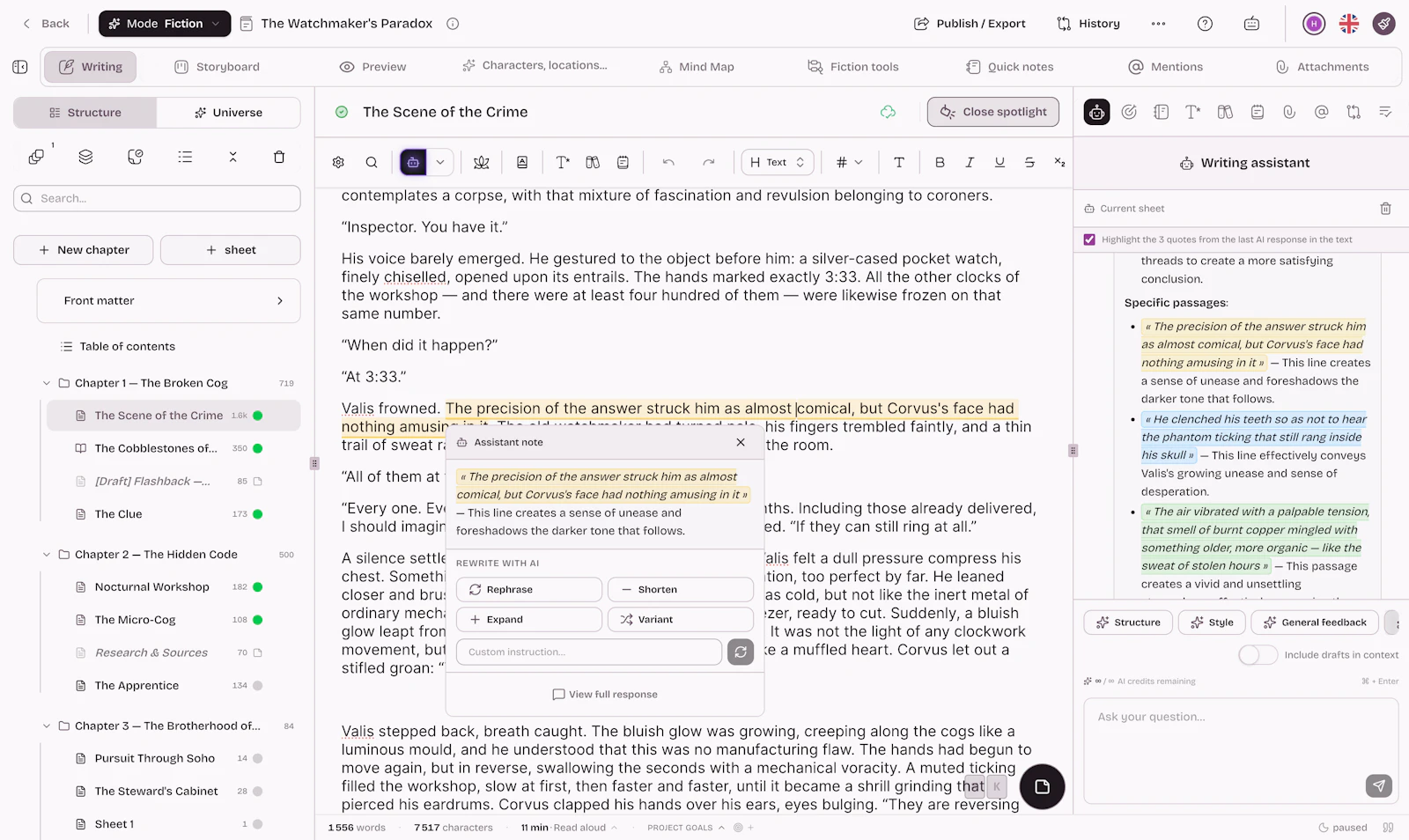Viewport: 1409px width, 840px height.
Task: Open the help question mark icon
Action: 1205,24
